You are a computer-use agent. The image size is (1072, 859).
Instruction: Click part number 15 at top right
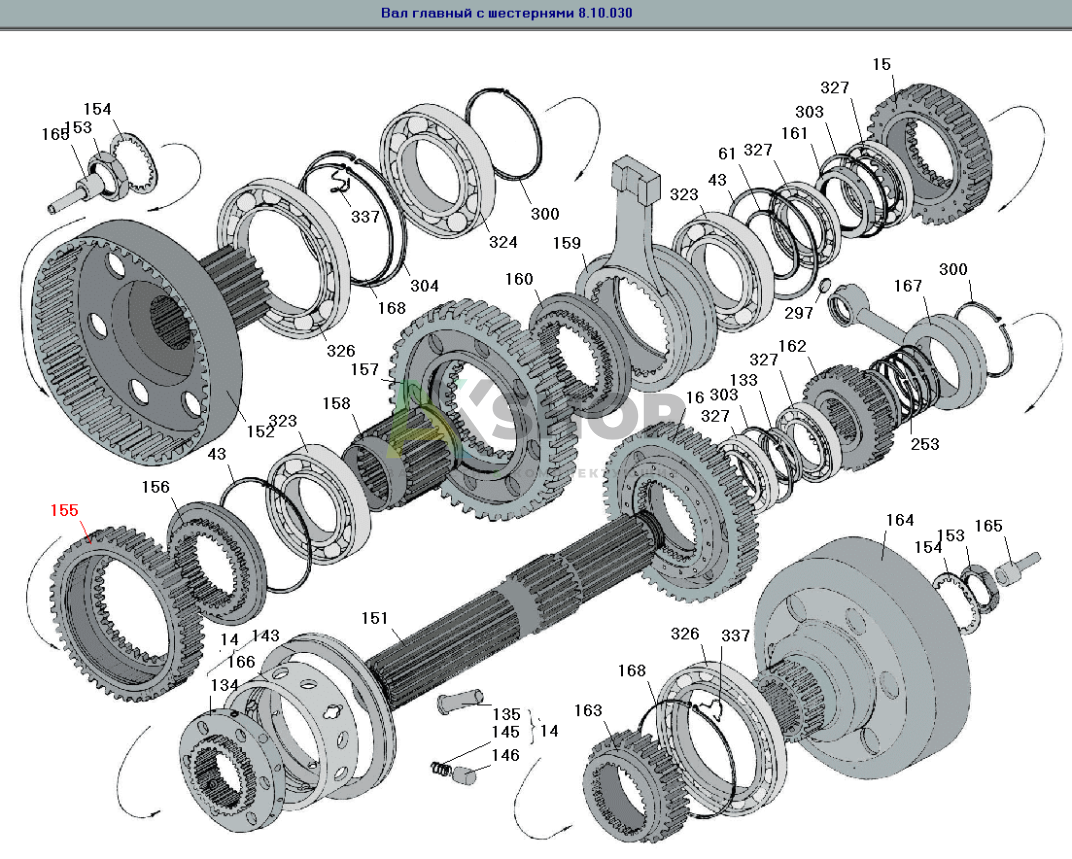[881, 65]
